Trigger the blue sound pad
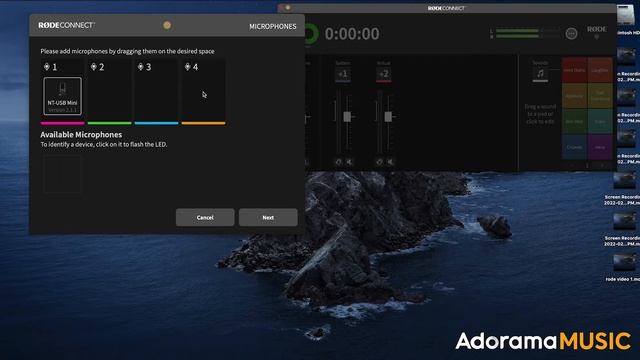This screenshot has height=360, width=640. click(x=574, y=147)
